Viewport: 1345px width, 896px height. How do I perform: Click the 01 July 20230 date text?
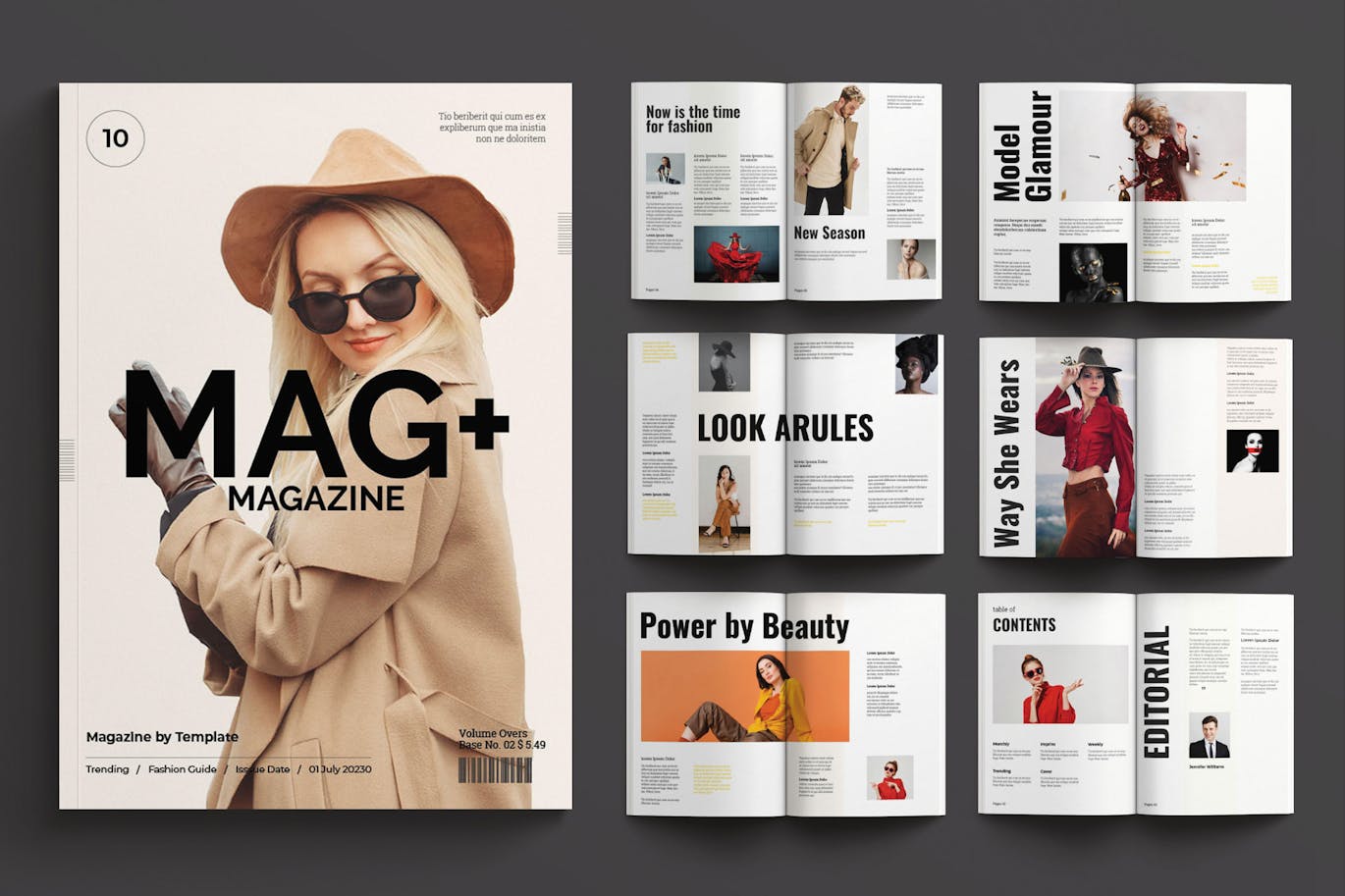point(340,769)
